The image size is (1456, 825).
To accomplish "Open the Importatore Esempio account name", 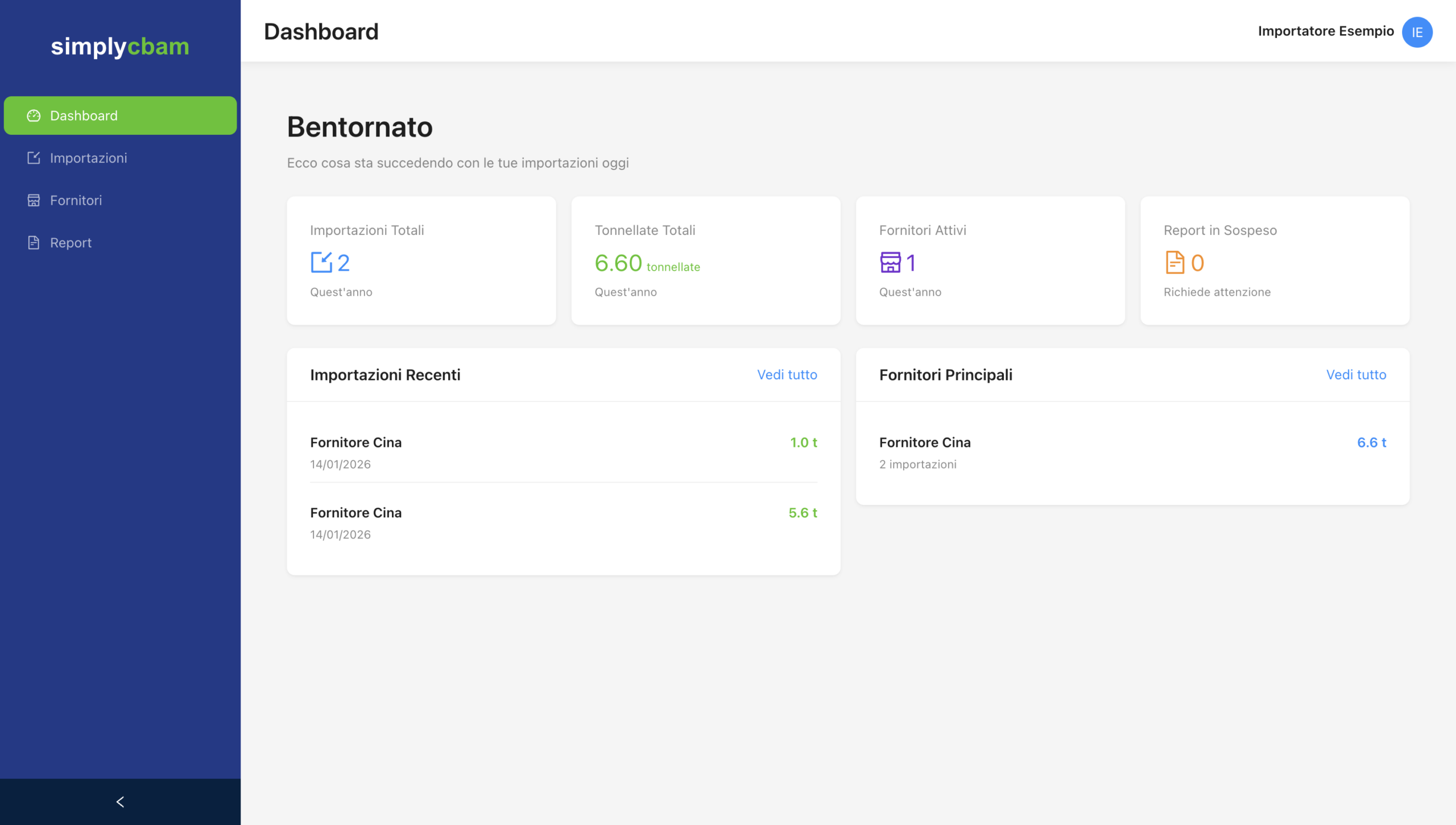I will click(x=1325, y=31).
